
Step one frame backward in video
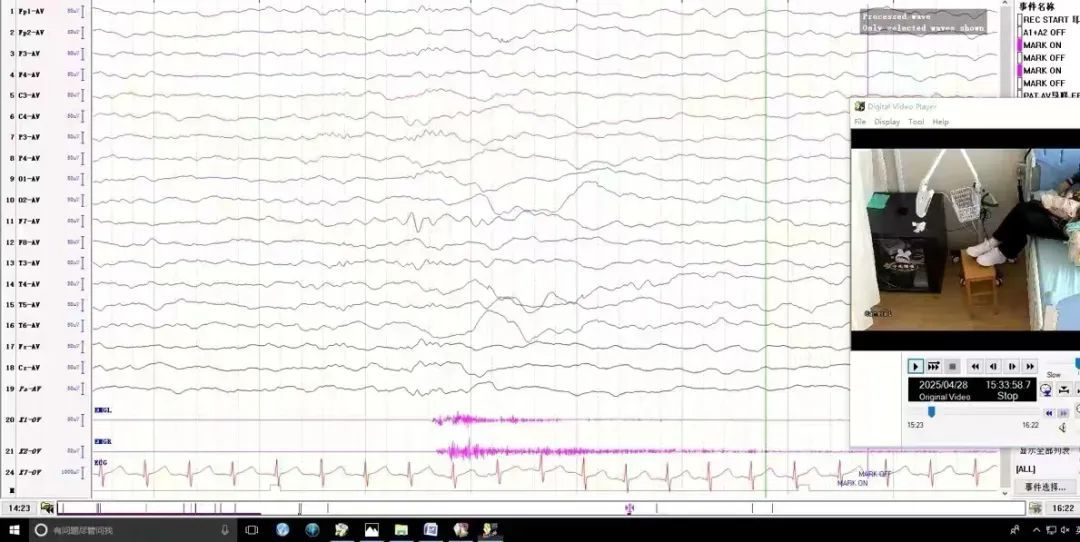point(993,367)
